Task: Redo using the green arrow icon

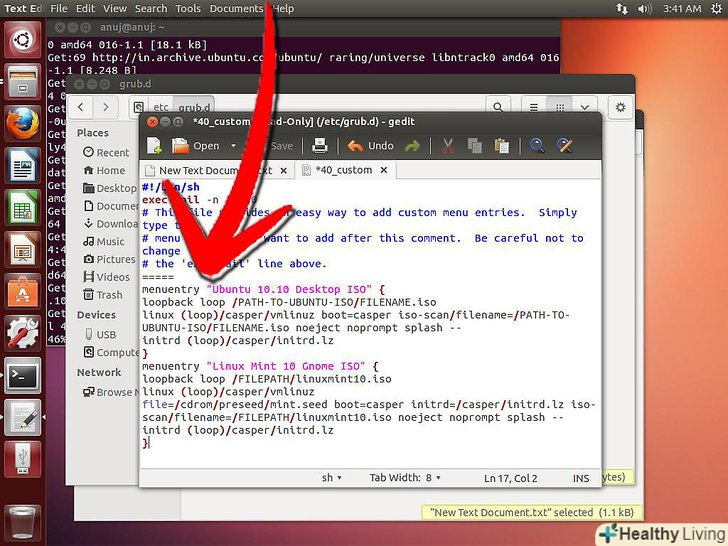Action: click(x=412, y=146)
